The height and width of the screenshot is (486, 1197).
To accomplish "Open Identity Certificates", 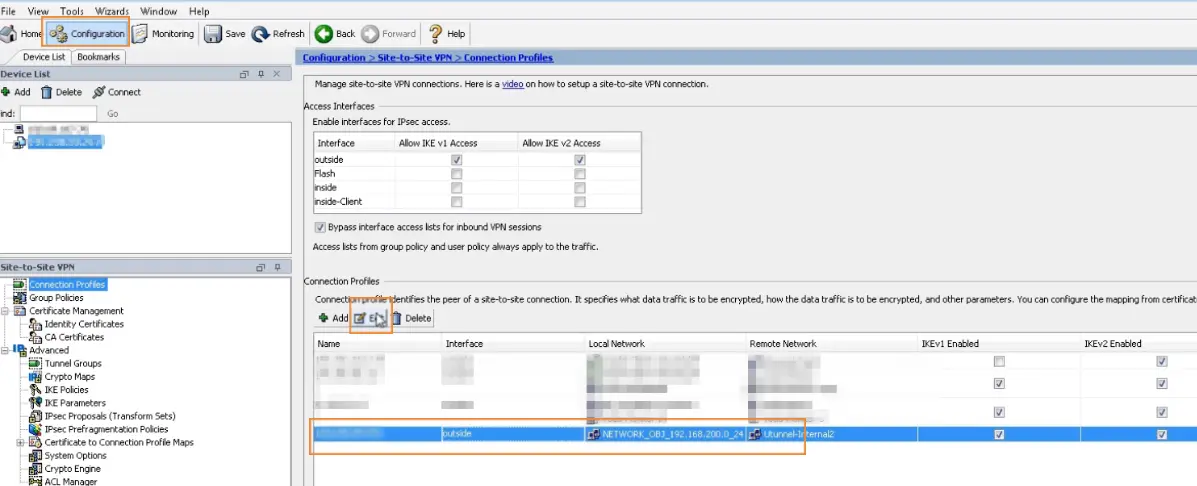I will pyautogui.click(x=84, y=324).
